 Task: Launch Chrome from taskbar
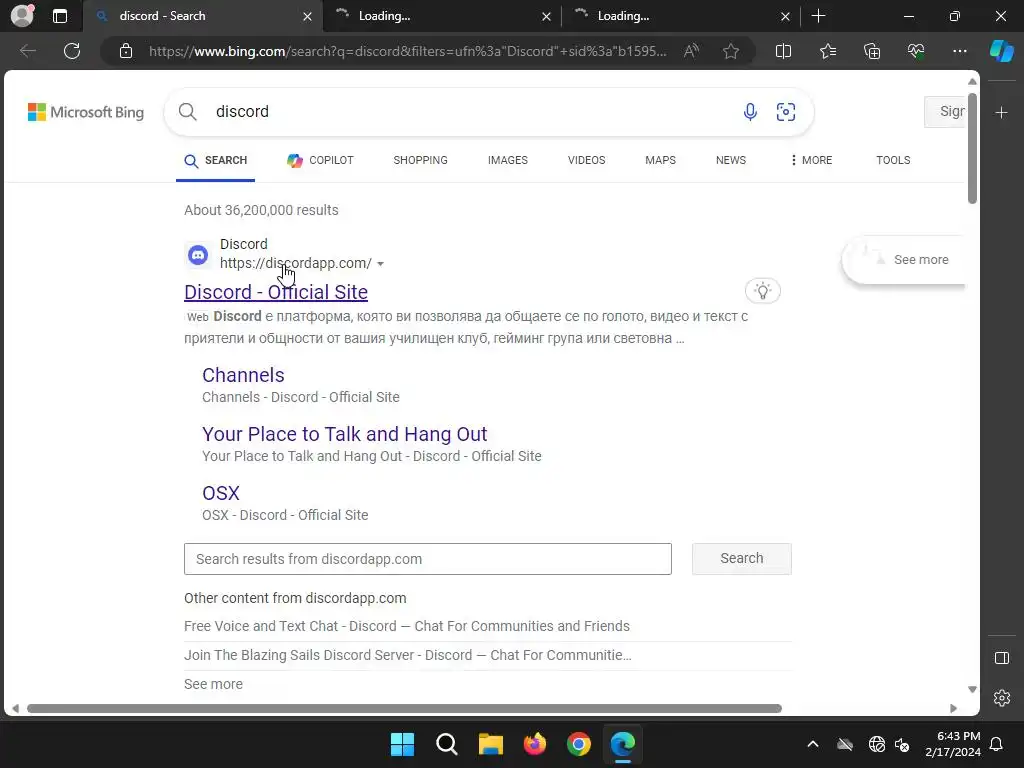[x=579, y=744]
